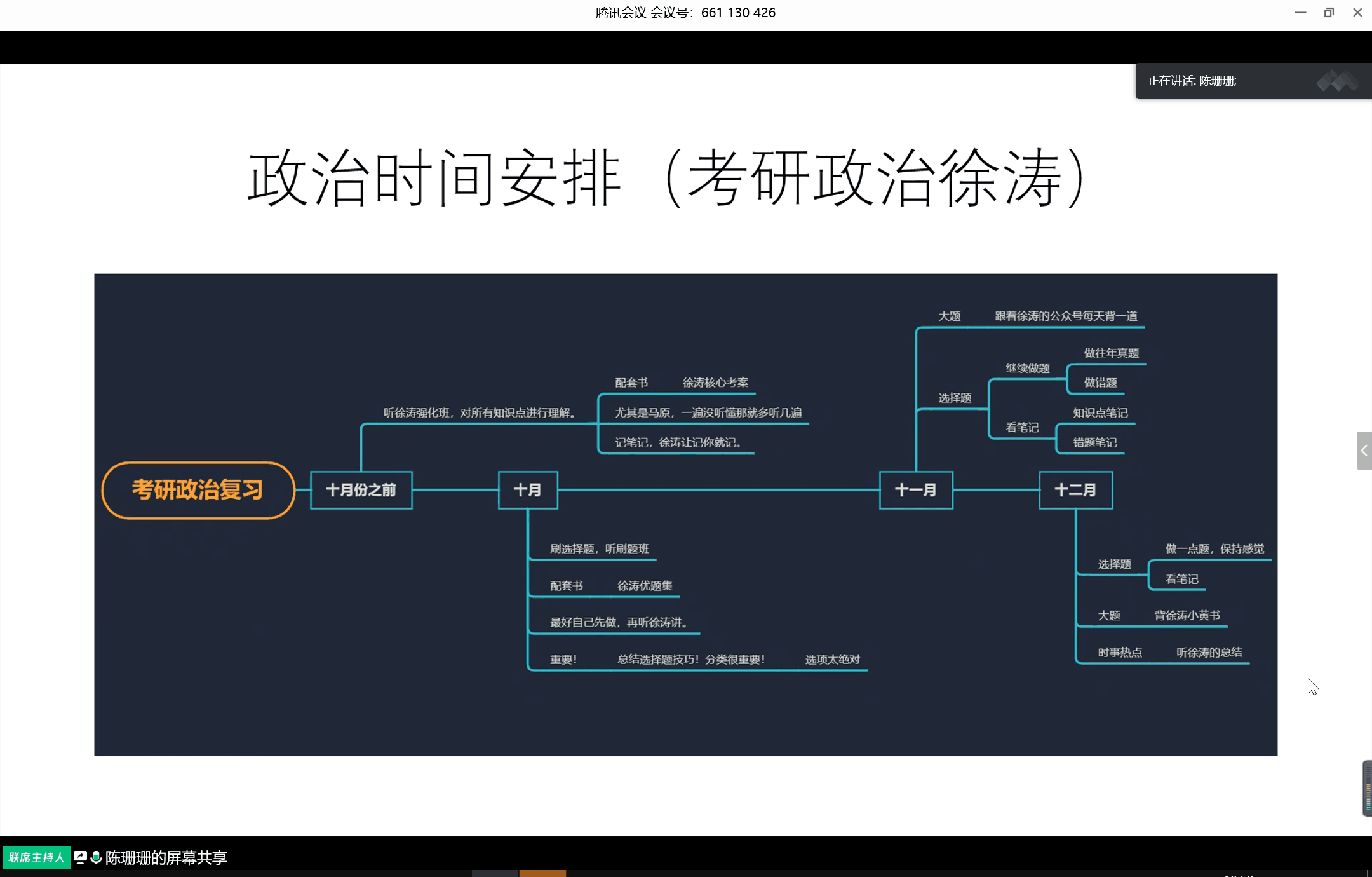
Task: Select the 十一月 mind map node
Action: click(915, 490)
